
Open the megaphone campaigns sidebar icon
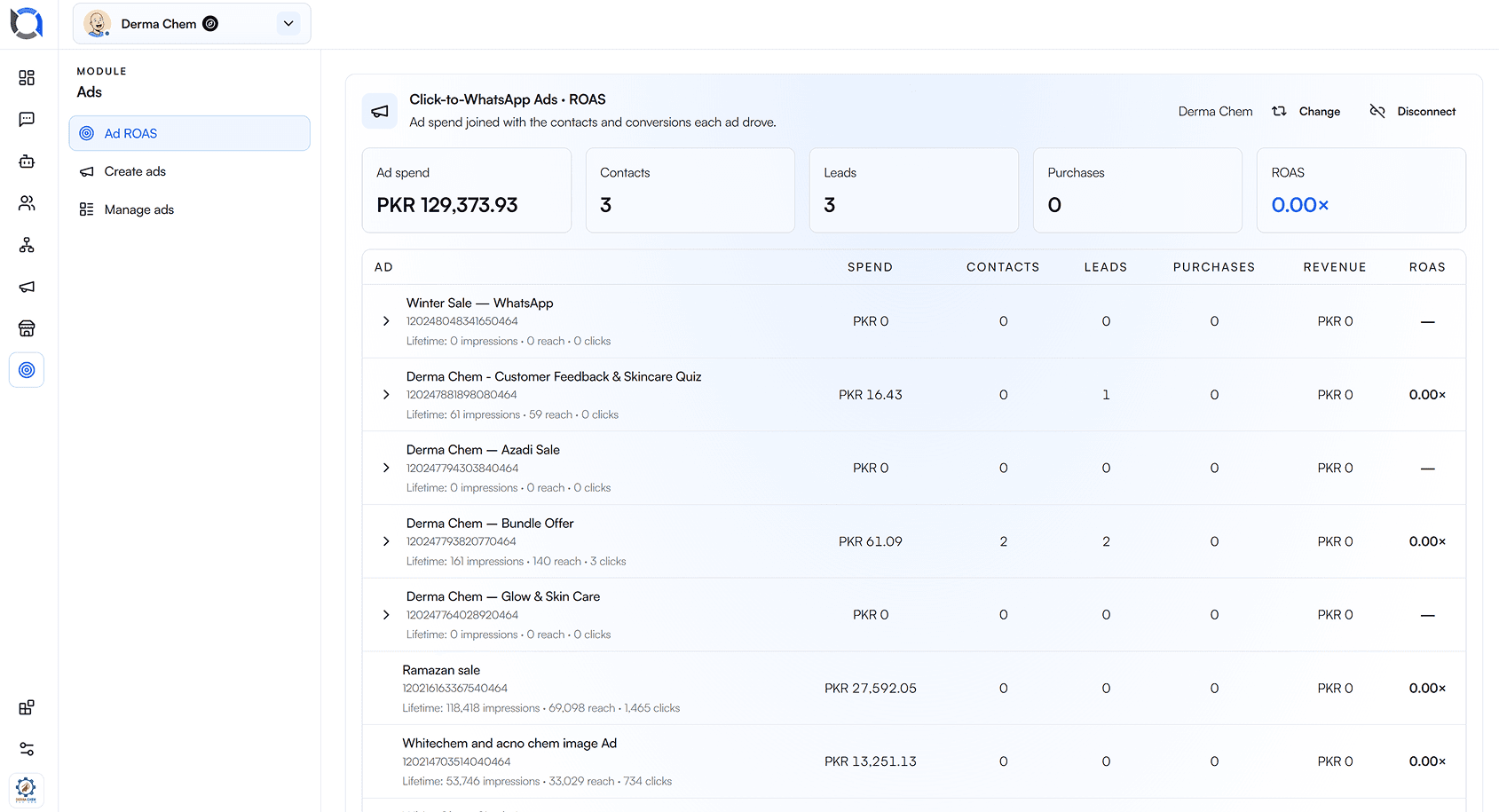pyautogui.click(x=27, y=287)
